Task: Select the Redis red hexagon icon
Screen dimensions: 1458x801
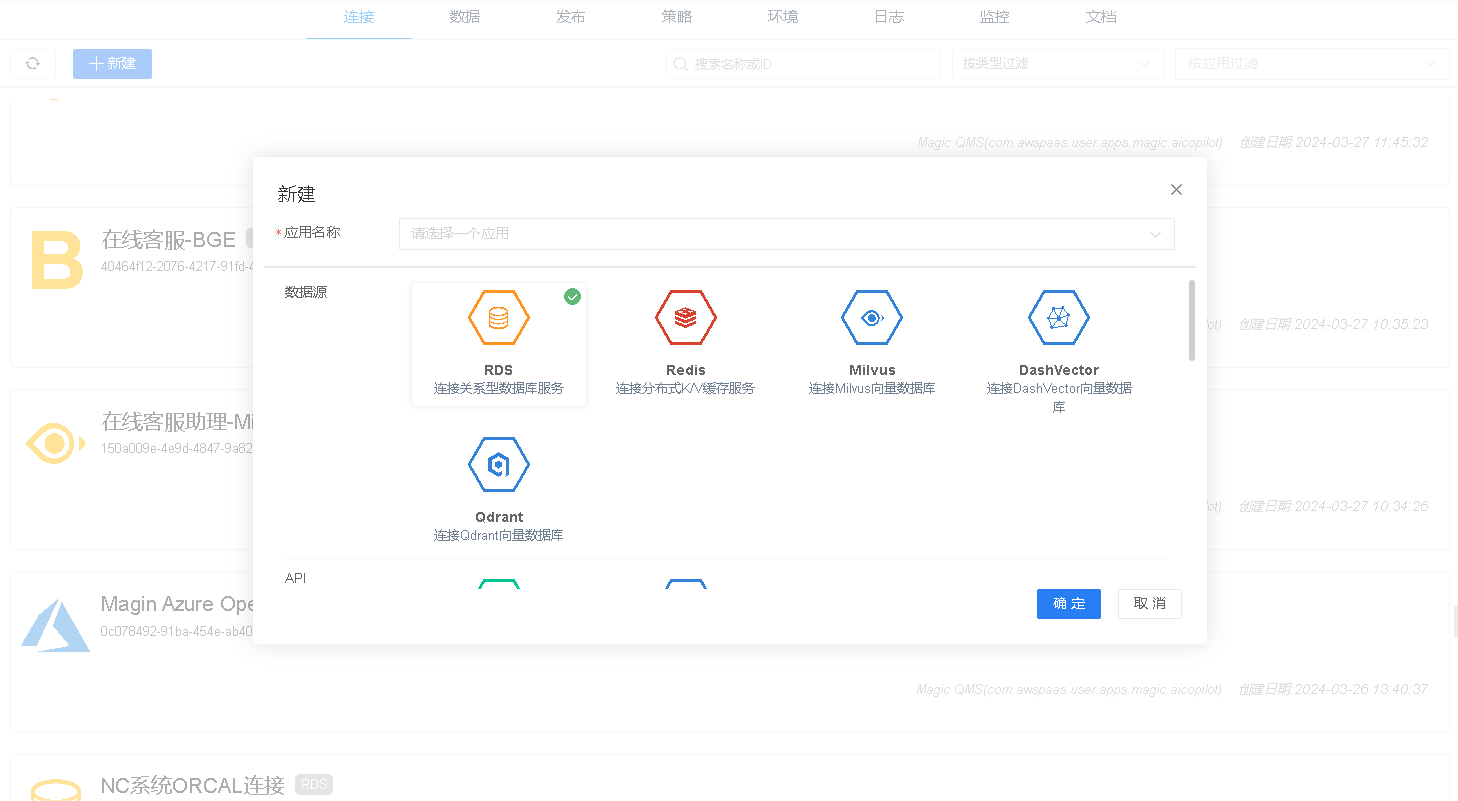Action: (686, 318)
